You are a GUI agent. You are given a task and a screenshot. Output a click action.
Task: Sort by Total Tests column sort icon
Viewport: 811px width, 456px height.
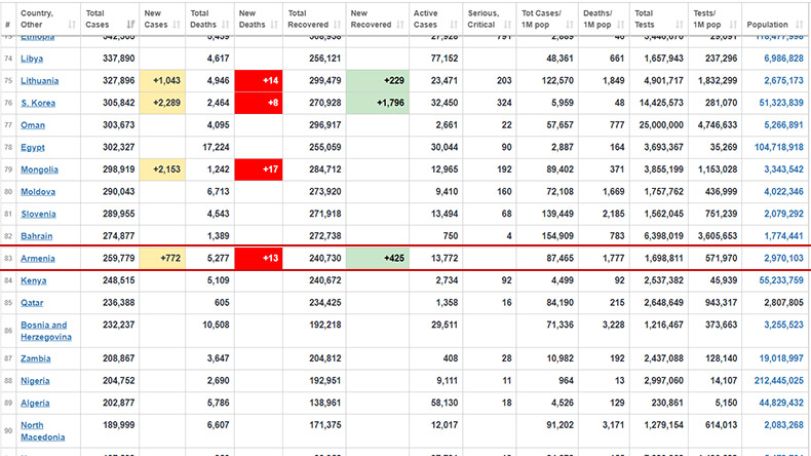(x=679, y=24)
